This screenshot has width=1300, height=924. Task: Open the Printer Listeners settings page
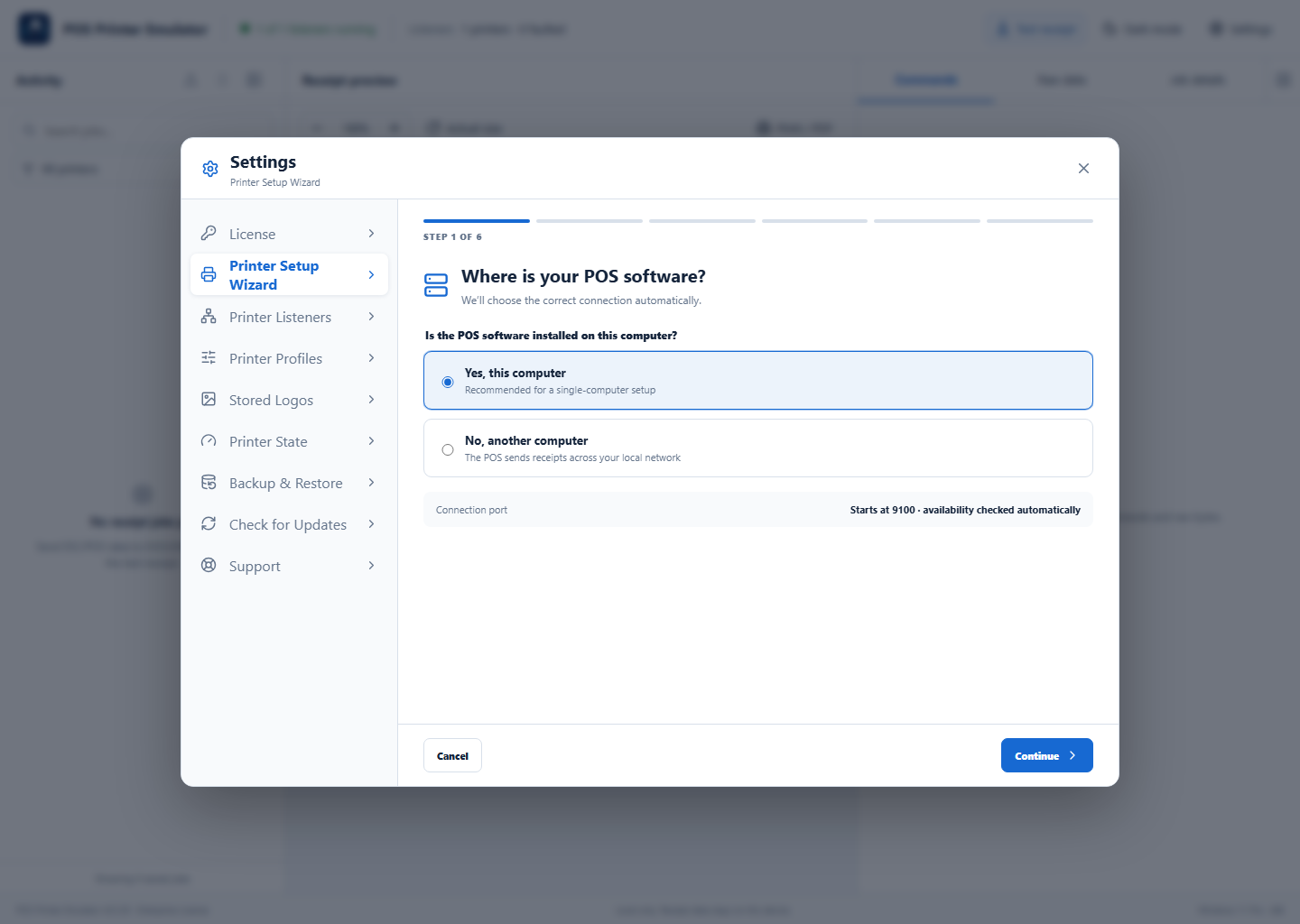tap(289, 317)
